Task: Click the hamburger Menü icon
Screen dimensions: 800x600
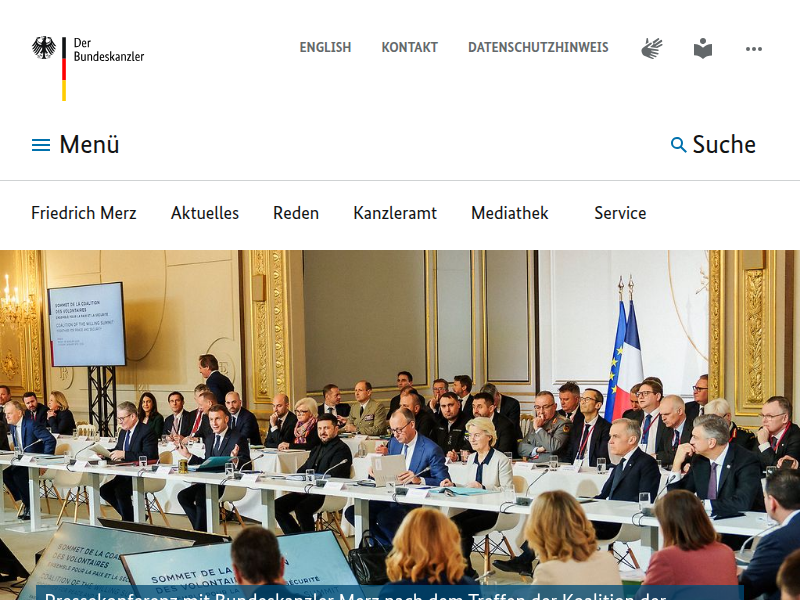Action: tap(41, 145)
